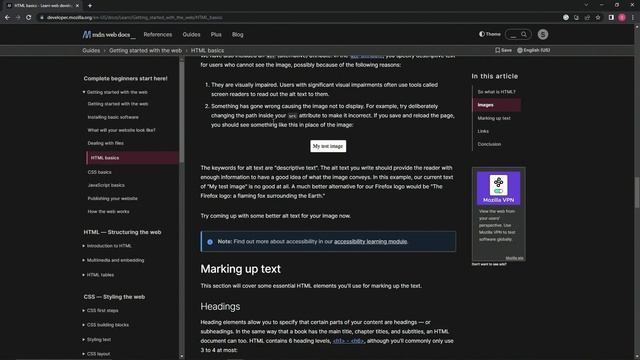640x360 pixels.
Task: Open the h1 - h6 element link
Action: (x=348, y=341)
